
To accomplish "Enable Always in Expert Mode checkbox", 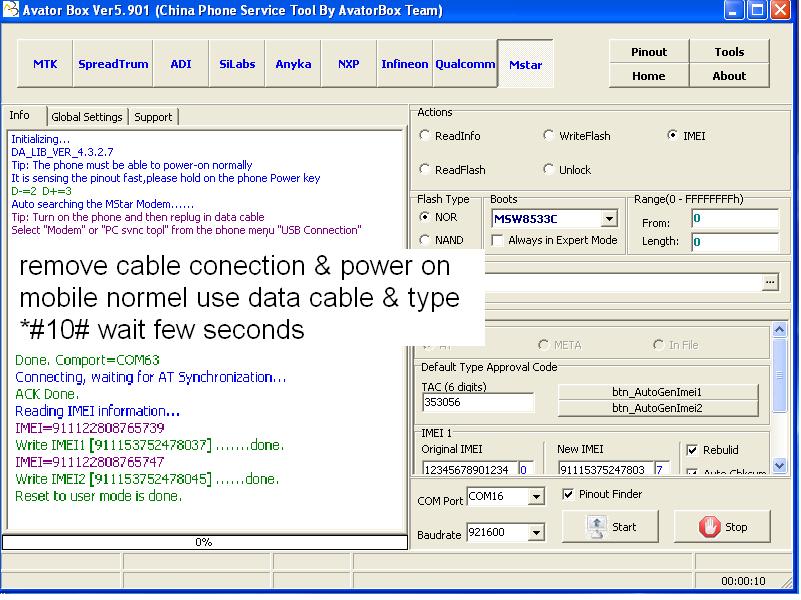I will click(x=497, y=240).
